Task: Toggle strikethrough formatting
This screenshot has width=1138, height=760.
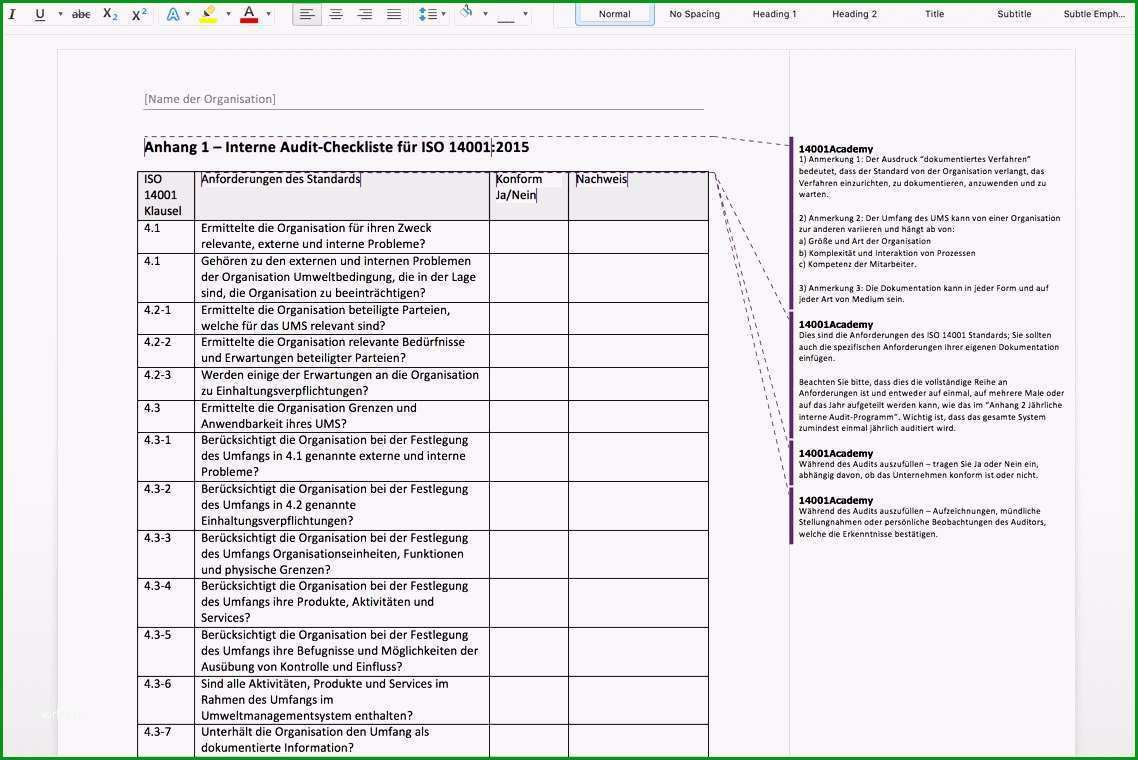Action: point(81,14)
